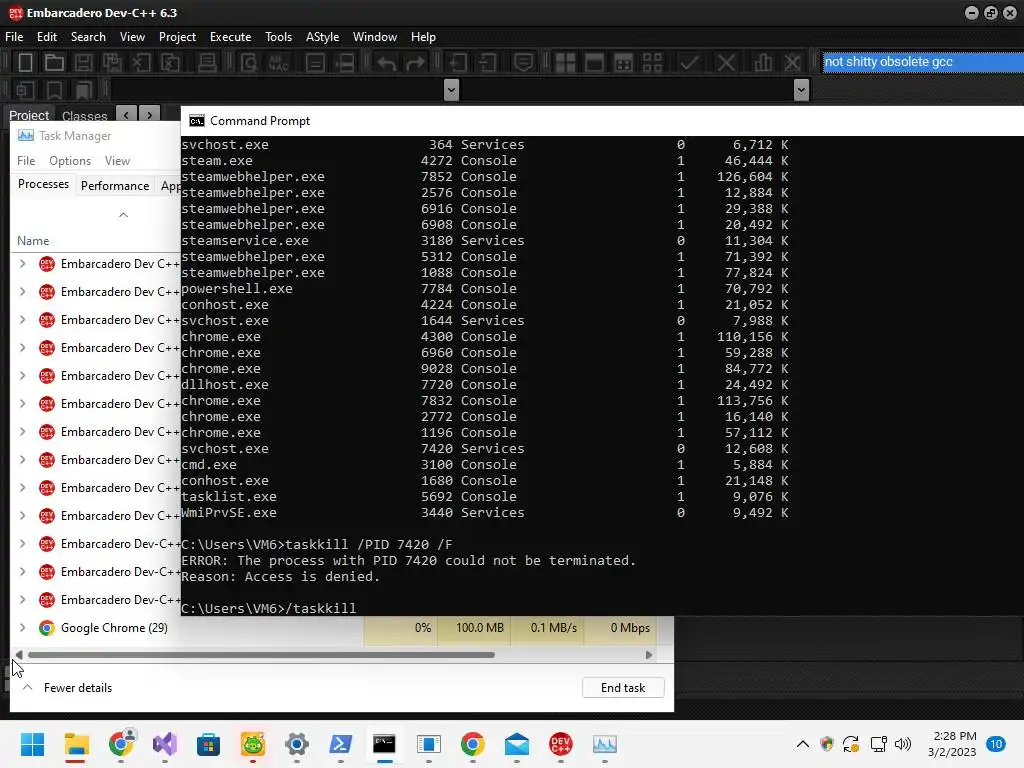
Task: Show hidden tray icons chevron
Action: coord(803,744)
